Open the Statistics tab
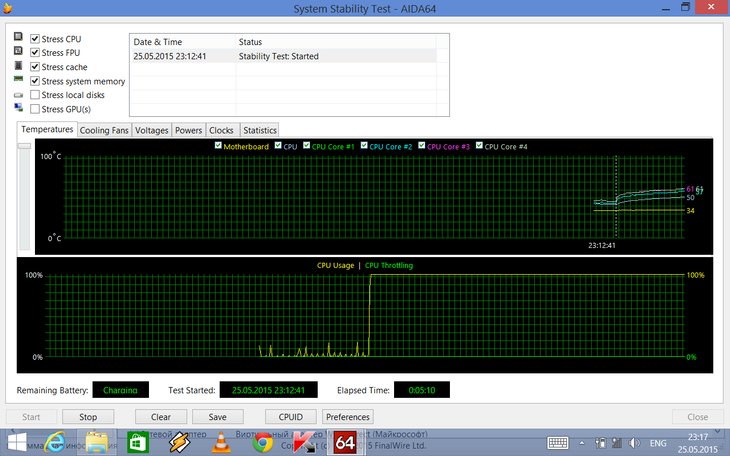The width and height of the screenshot is (730, 456). click(260, 130)
